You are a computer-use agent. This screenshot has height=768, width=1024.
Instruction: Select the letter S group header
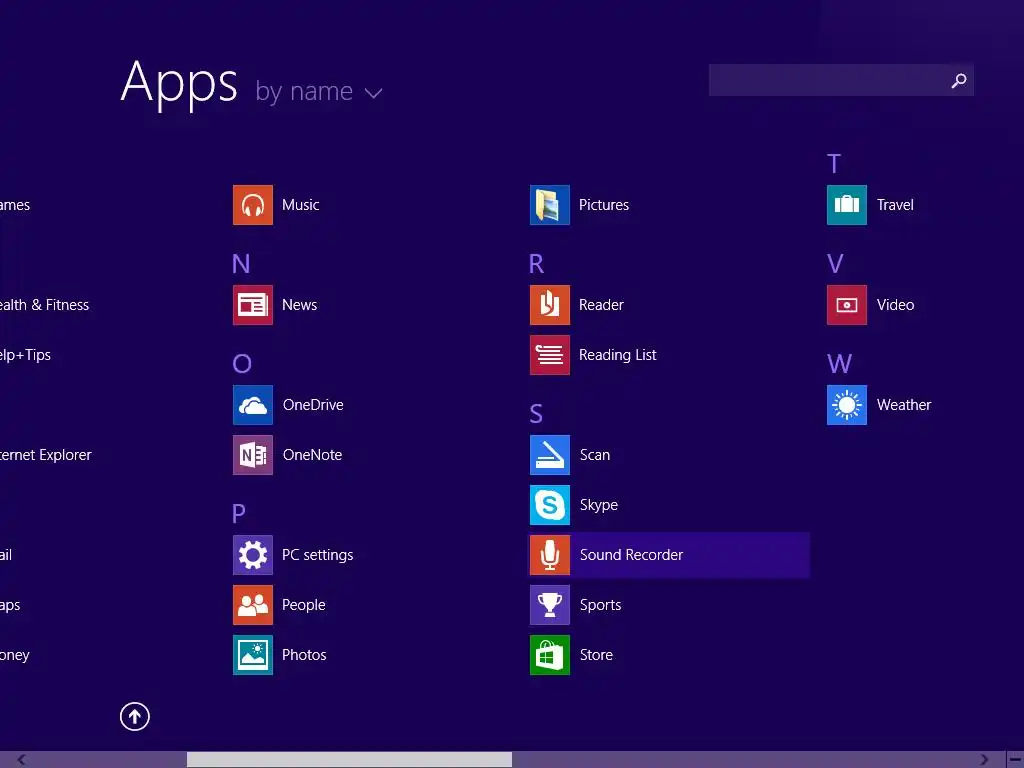tap(536, 413)
